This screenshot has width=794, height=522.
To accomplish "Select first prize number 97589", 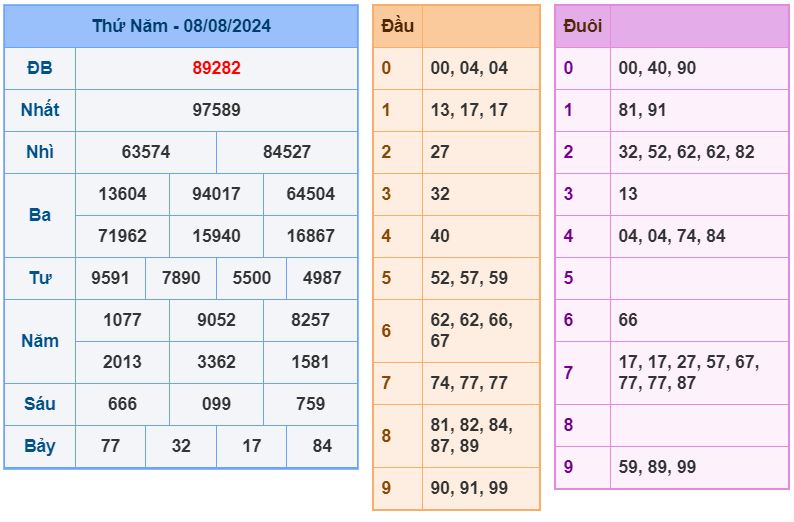I will click(x=216, y=110).
